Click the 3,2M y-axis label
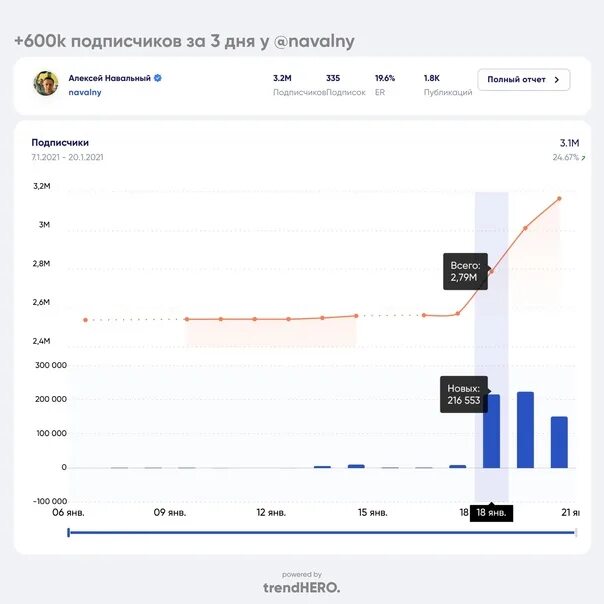 tap(42, 186)
